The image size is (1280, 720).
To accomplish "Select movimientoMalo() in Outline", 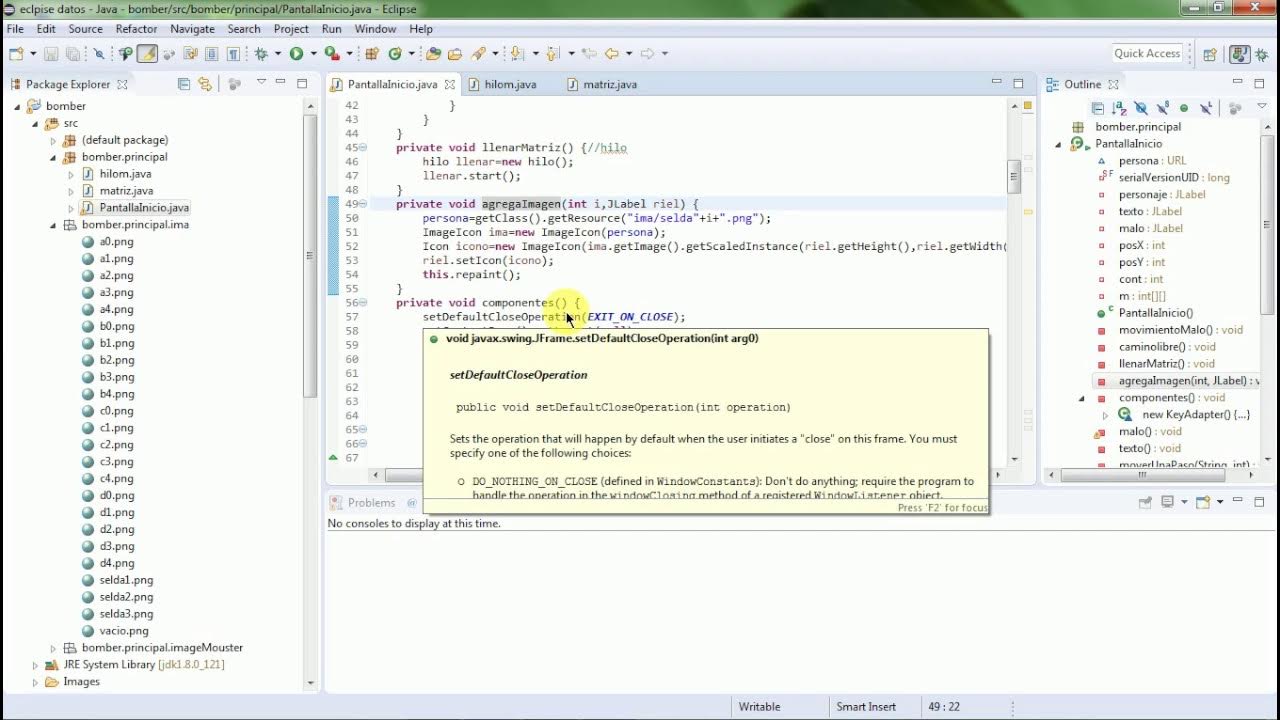I will 1180,330.
